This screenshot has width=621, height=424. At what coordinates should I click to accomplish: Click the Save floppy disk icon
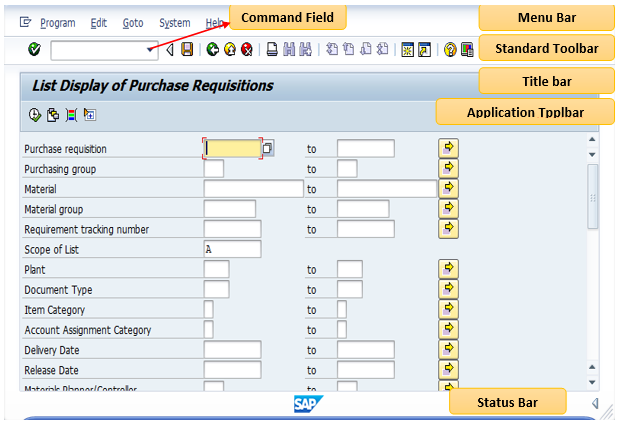(x=187, y=49)
